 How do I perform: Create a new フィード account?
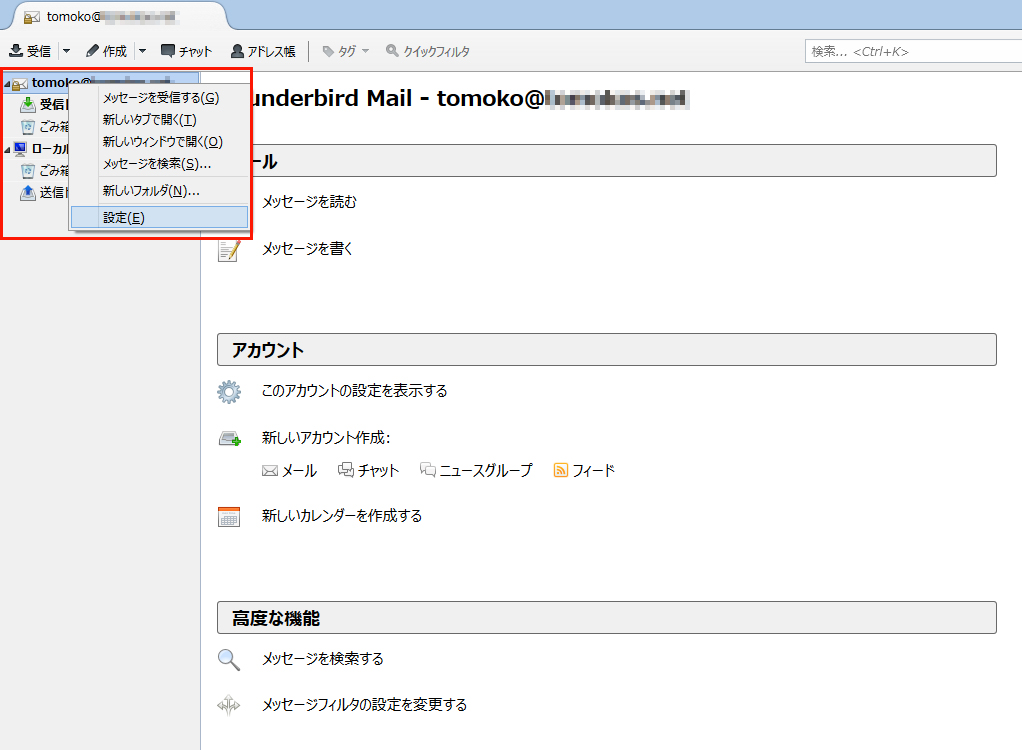click(x=584, y=470)
